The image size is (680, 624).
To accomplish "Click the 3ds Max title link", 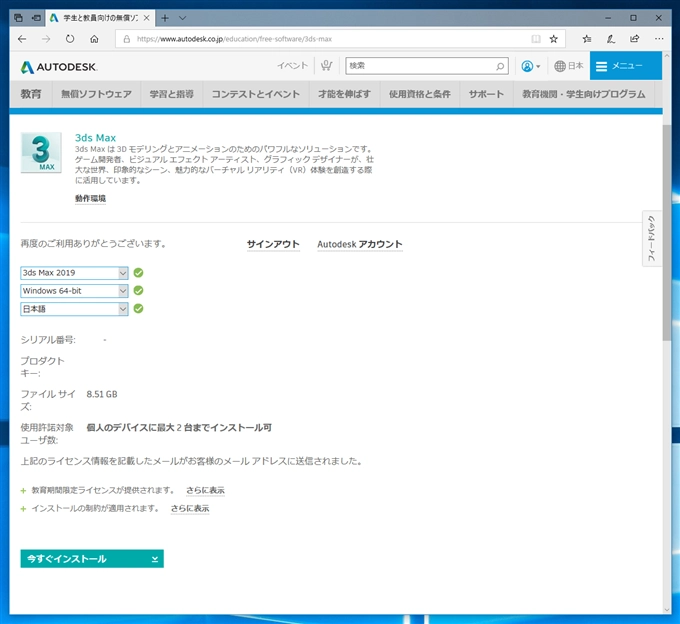I will (x=95, y=138).
